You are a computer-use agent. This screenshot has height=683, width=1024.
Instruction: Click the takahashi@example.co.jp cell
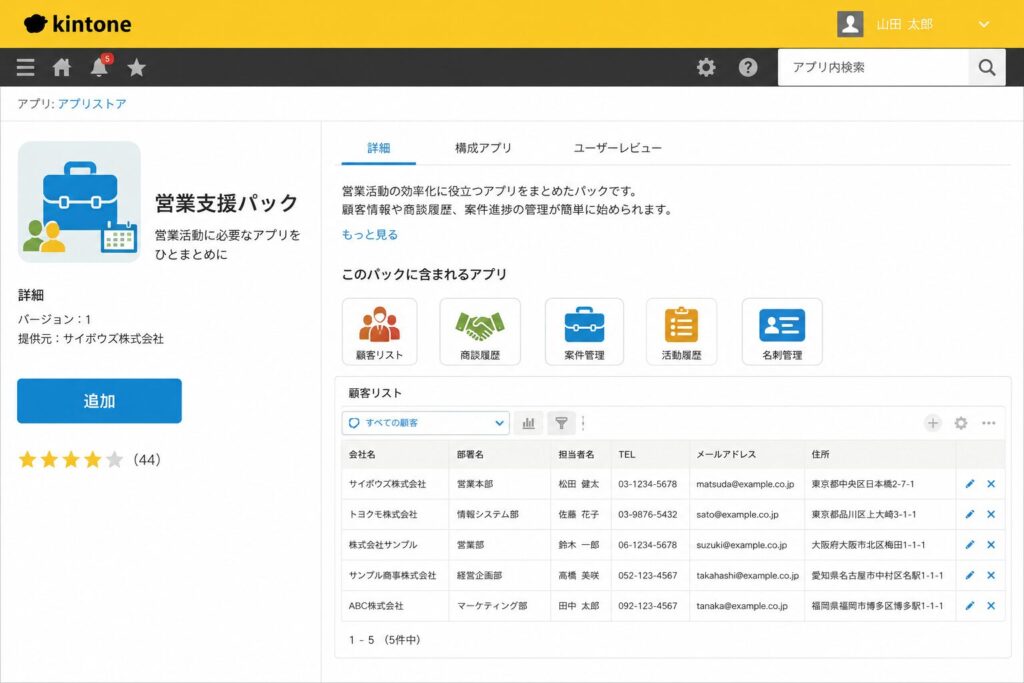[x=747, y=575]
